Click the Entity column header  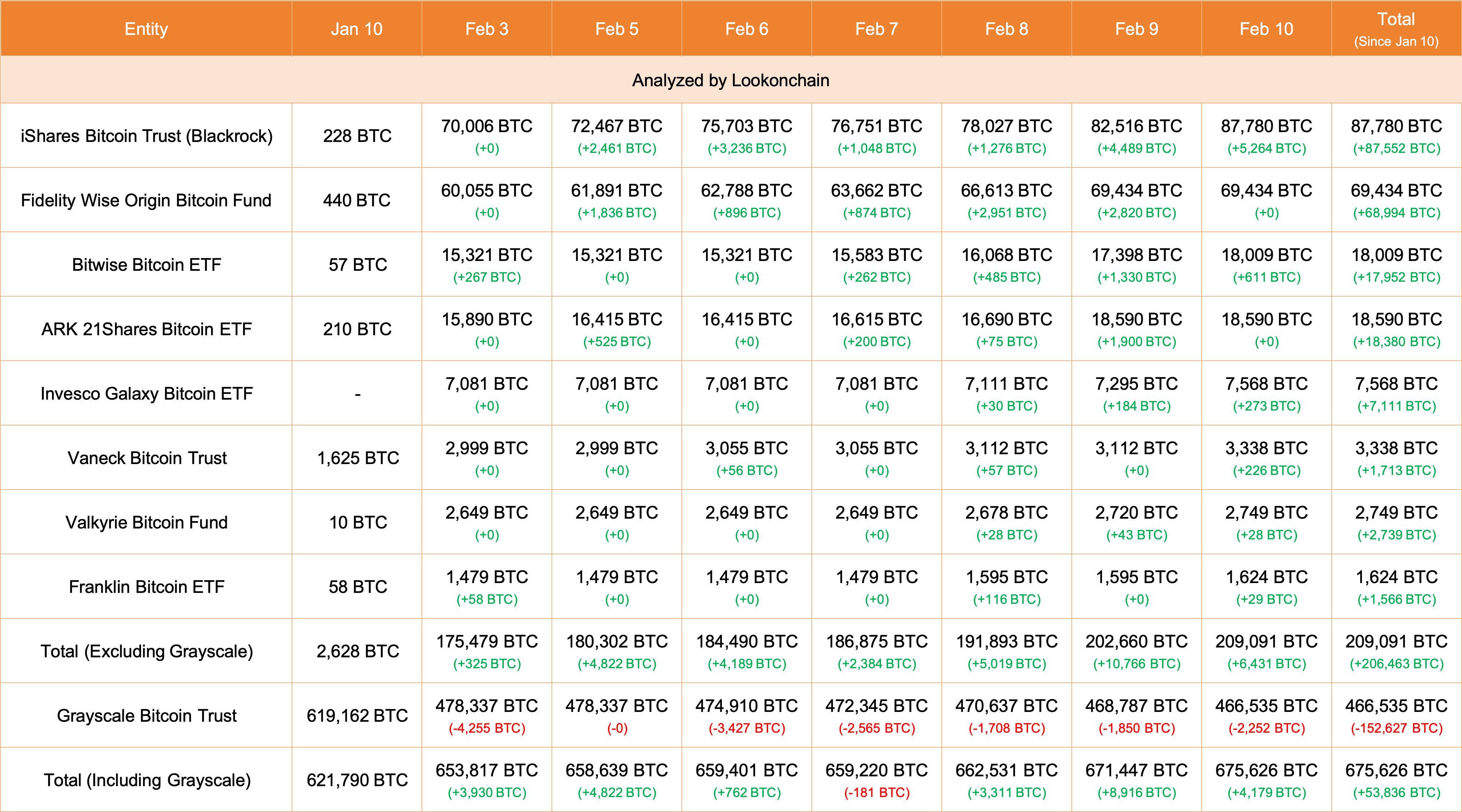(x=146, y=29)
